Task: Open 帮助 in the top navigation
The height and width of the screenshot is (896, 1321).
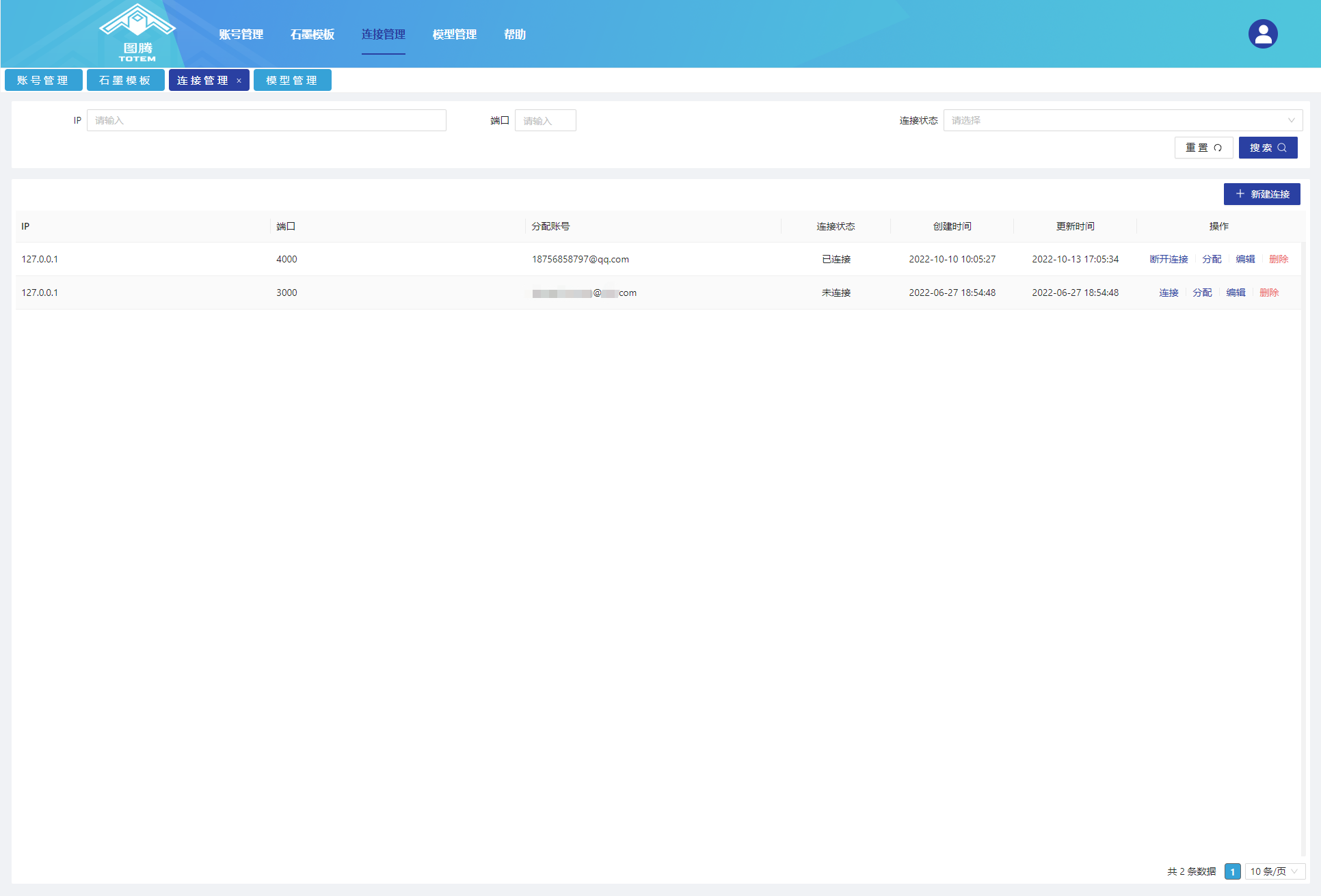Action: click(514, 34)
